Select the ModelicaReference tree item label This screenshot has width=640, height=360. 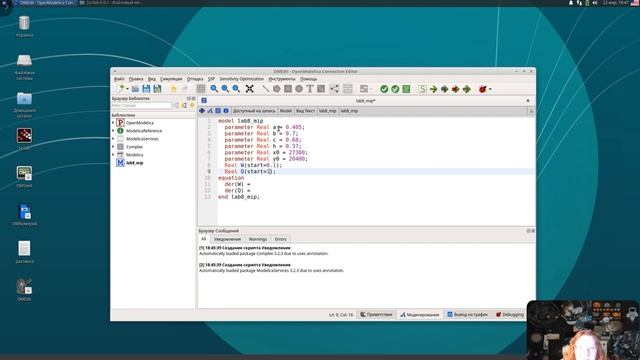tap(144, 131)
